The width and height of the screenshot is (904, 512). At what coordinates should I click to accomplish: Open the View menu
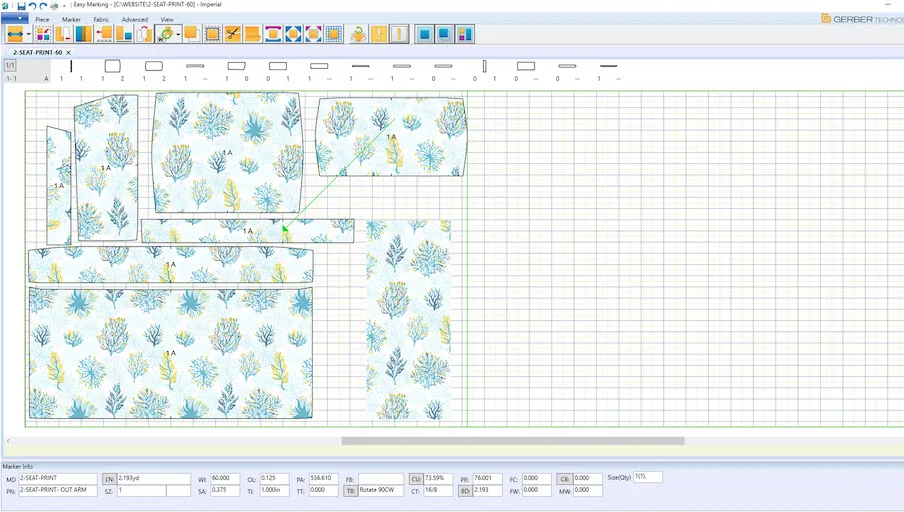(167, 19)
